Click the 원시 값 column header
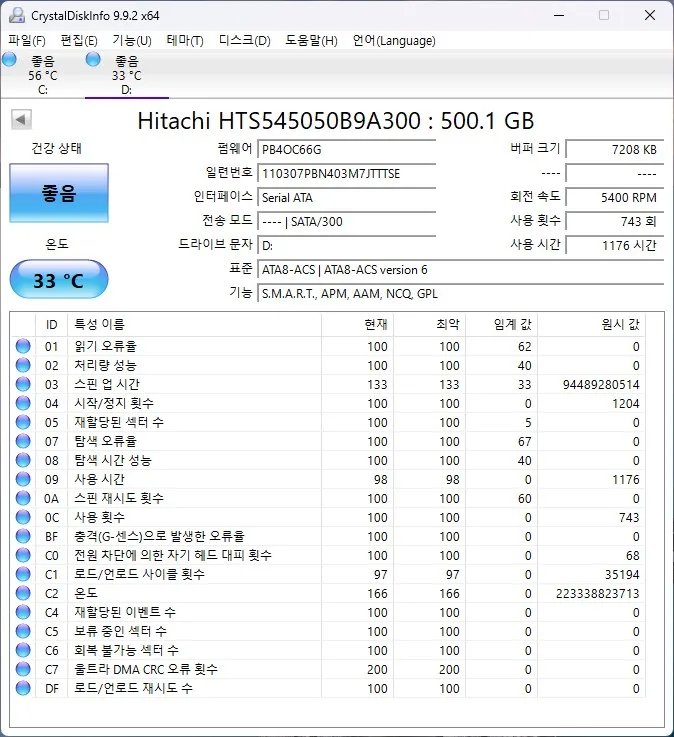The image size is (674, 737). 591,324
